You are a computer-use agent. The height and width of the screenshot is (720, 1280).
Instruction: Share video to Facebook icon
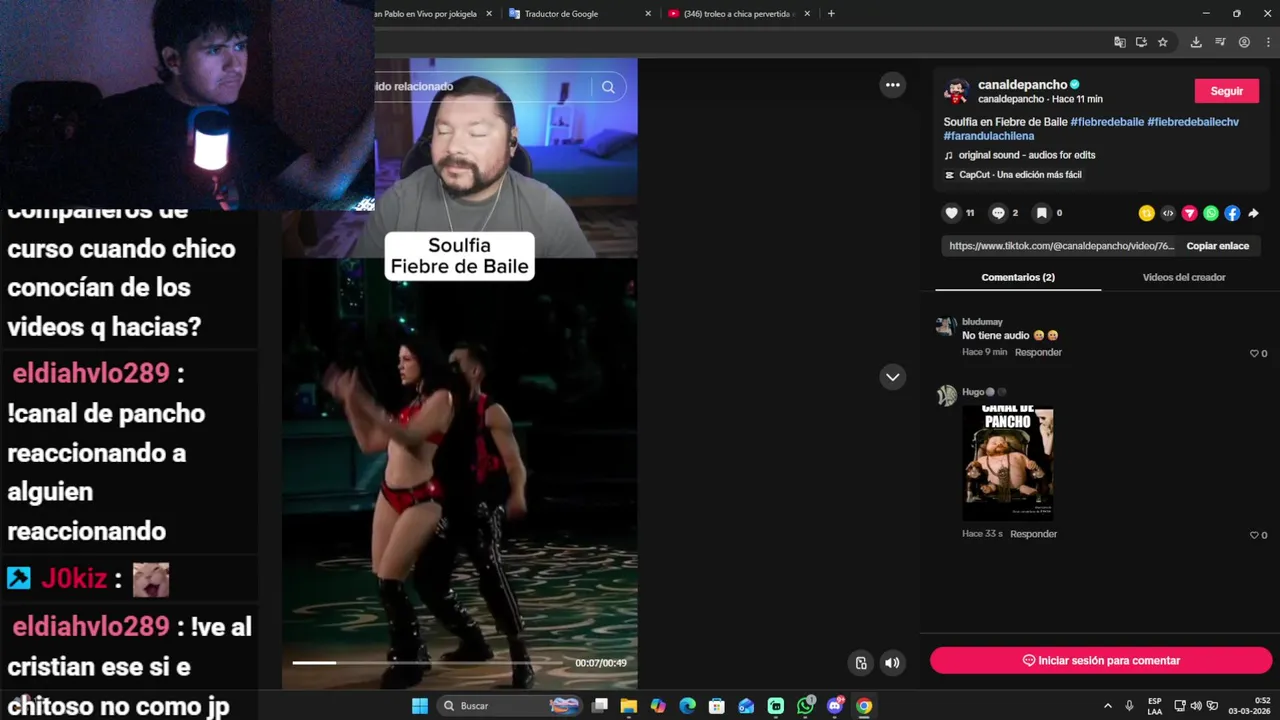pyautogui.click(x=1232, y=213)
